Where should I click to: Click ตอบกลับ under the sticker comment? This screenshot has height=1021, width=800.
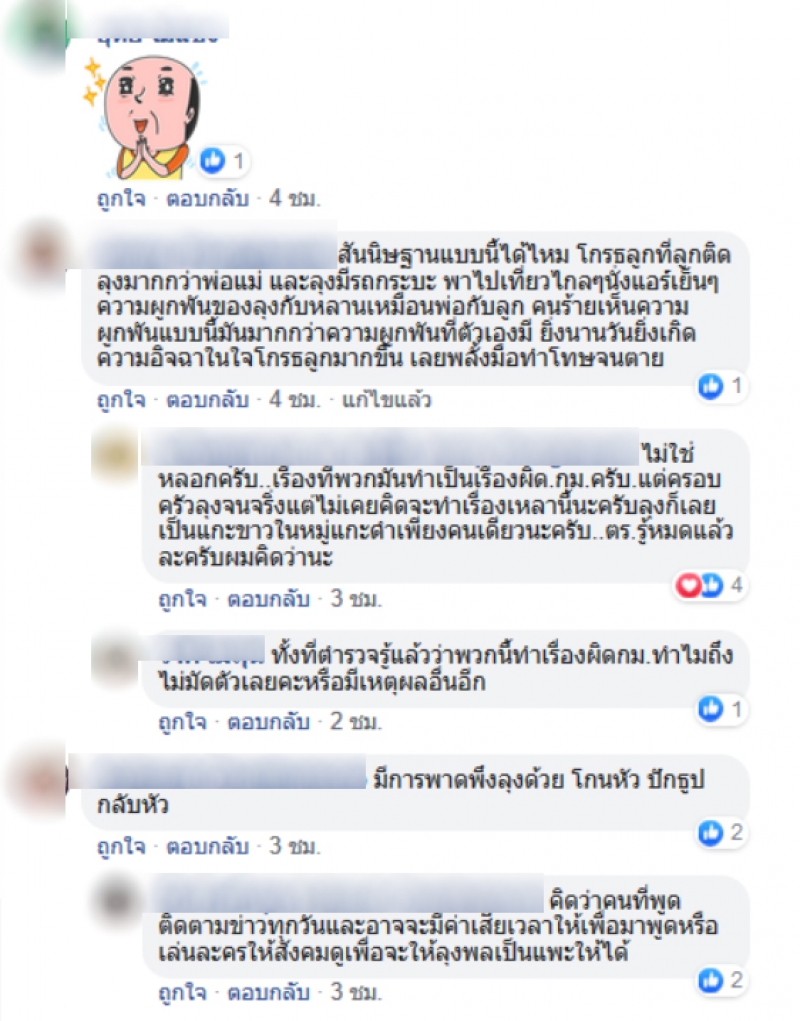(208, 198)
